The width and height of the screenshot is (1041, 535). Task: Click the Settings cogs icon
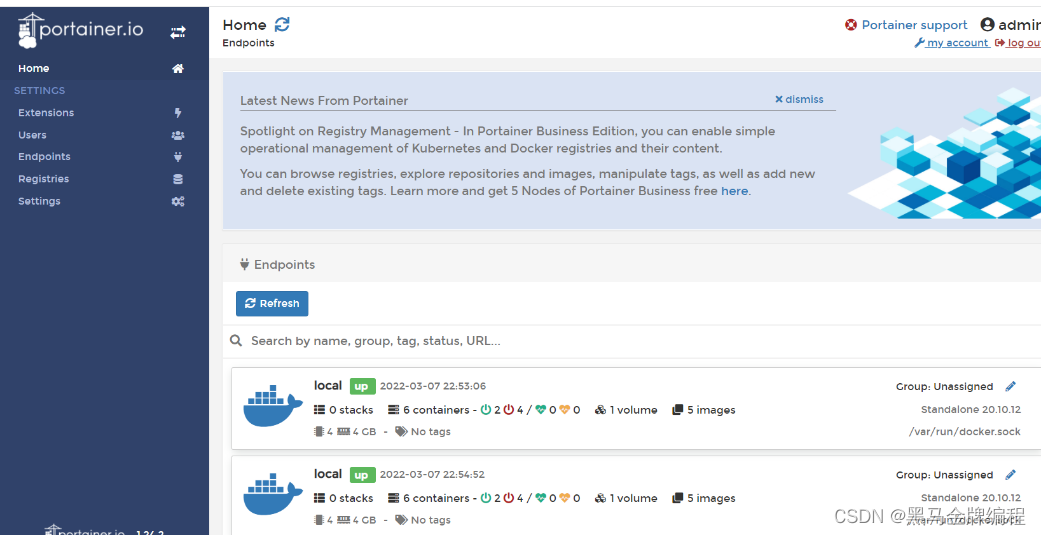pos(178,201)
